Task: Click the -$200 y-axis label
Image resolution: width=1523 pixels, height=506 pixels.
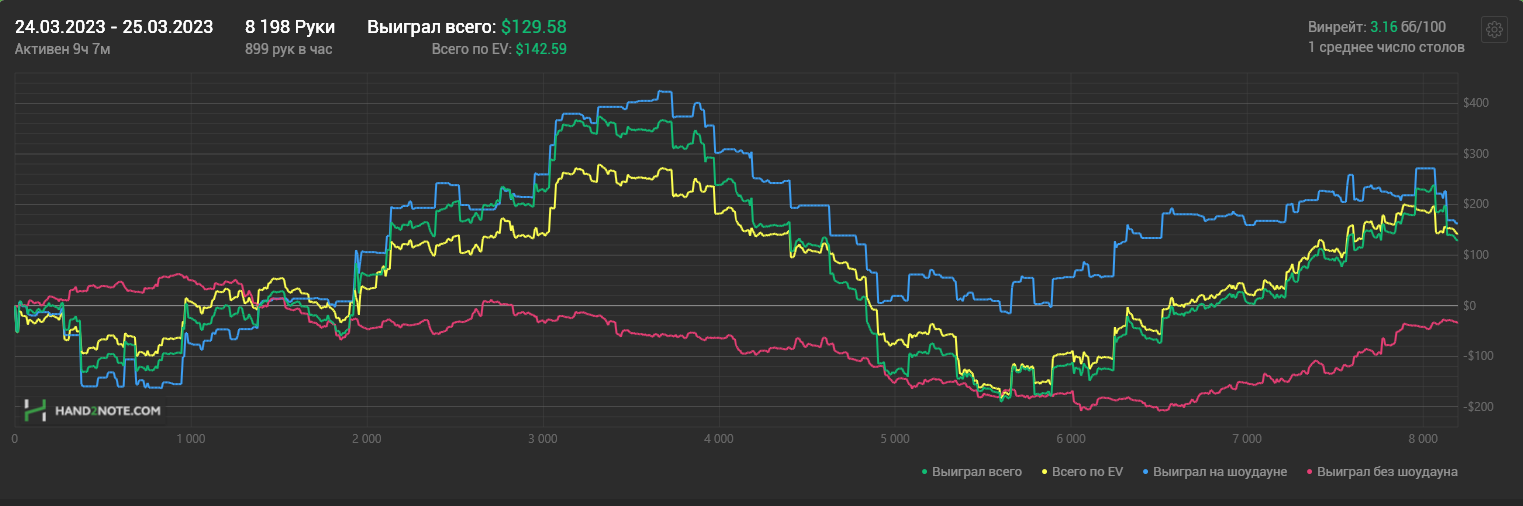Action: (1479, 407)
